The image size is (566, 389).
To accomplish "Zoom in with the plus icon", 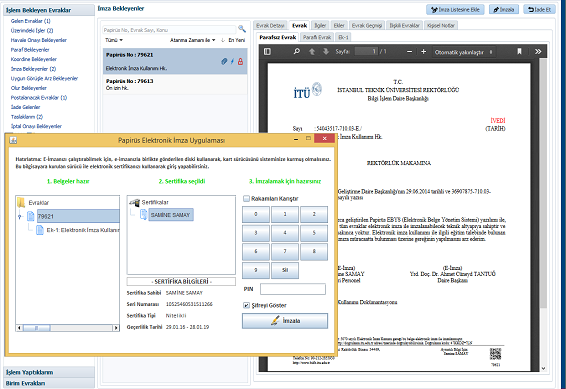I will (423, 52).
